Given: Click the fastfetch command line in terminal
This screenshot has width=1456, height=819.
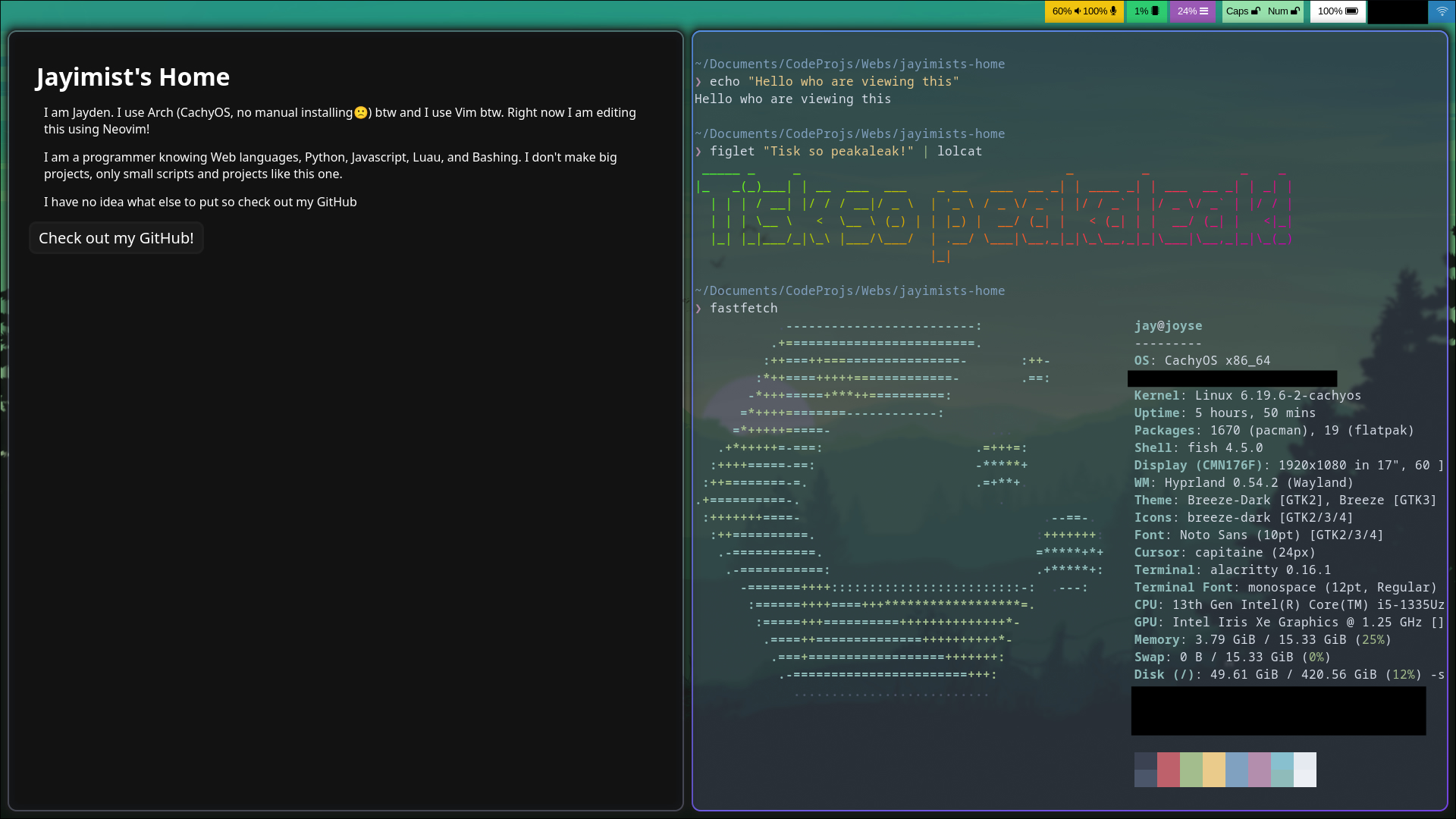Looking at the screenshot, I should tap(743, 309).
